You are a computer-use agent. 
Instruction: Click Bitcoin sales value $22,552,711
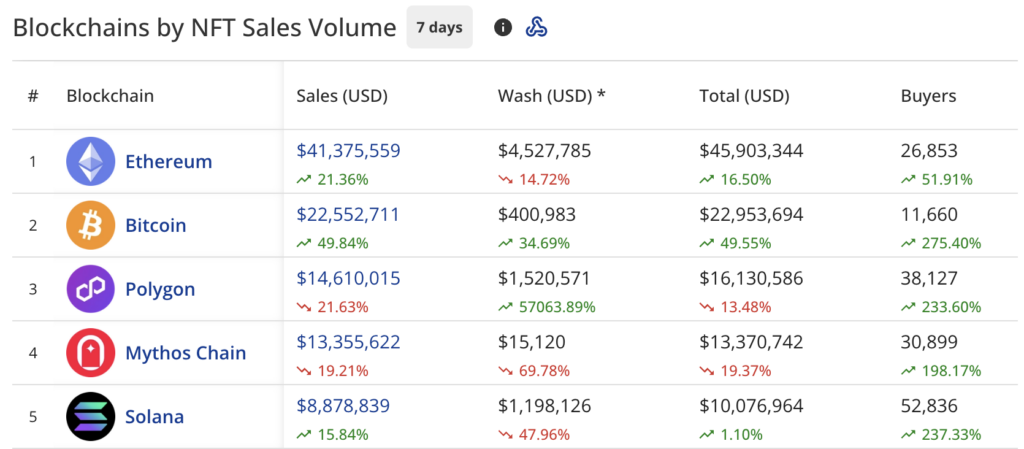pos(348,215)
